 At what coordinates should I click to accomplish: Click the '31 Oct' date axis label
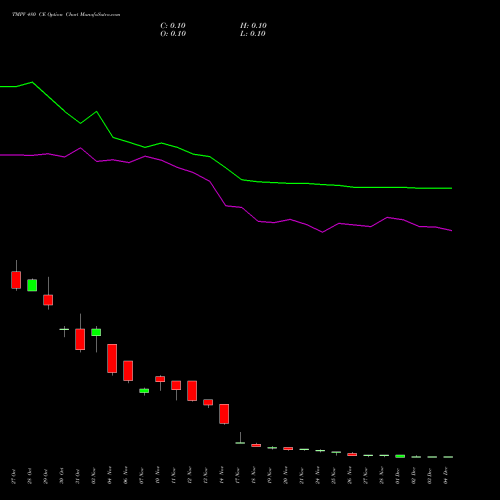78,476
